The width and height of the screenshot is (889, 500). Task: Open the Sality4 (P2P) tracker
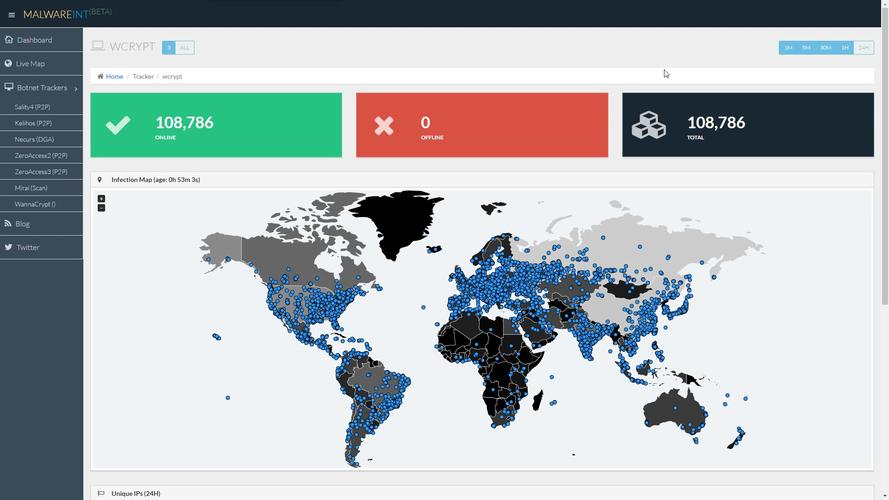[33, 106]
